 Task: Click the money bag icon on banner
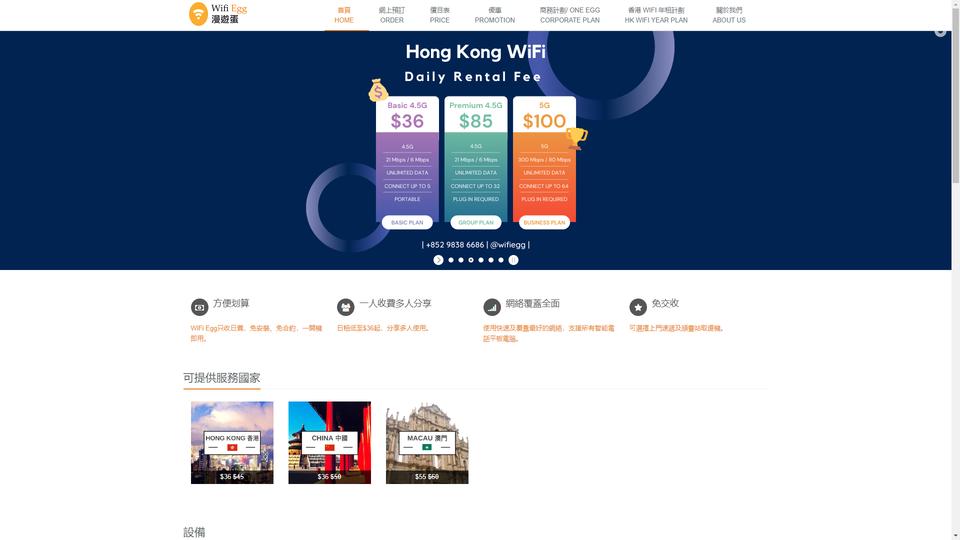(x=378, y=91)
